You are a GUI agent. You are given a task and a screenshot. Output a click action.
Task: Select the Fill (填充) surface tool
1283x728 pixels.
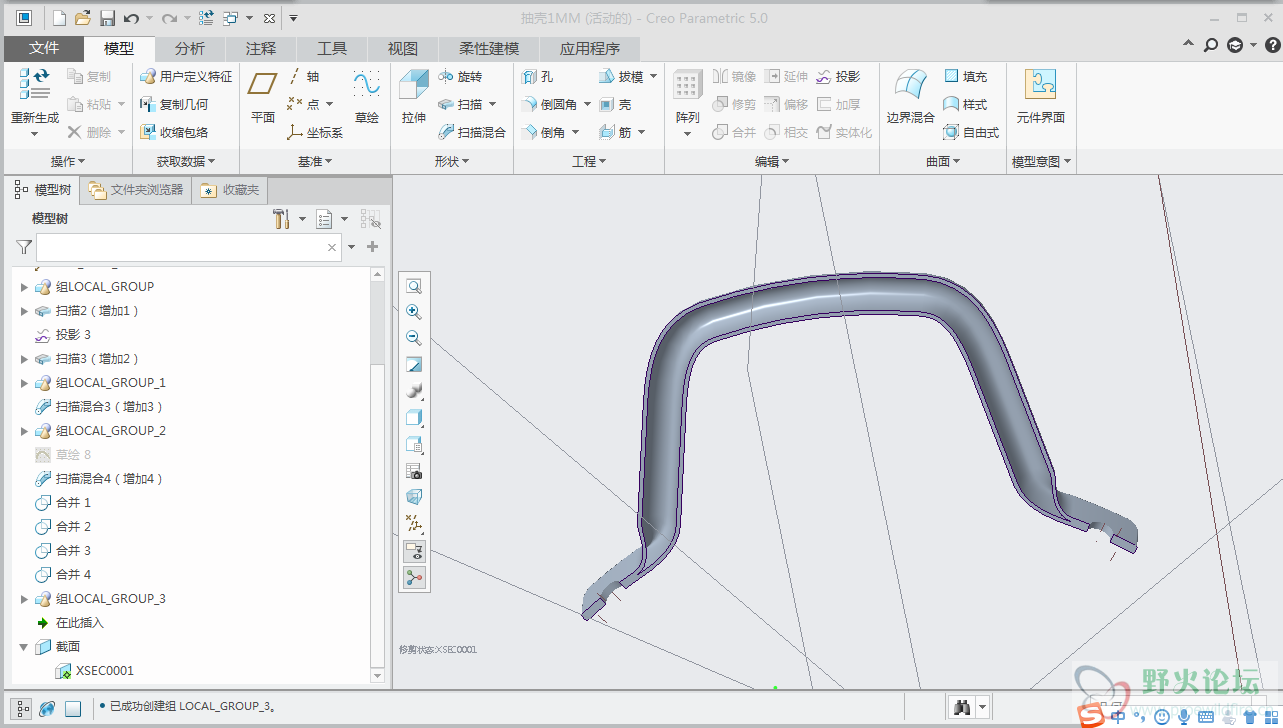[965, 76]
